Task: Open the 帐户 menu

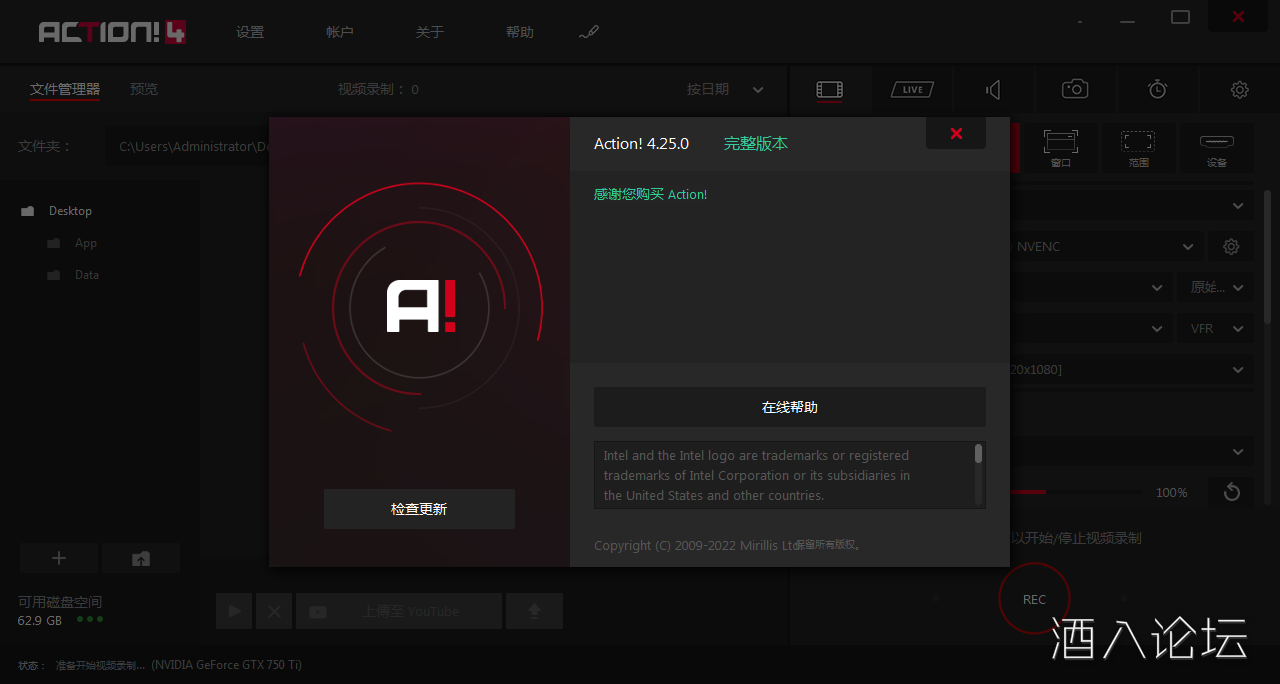Action: [340, 32]
